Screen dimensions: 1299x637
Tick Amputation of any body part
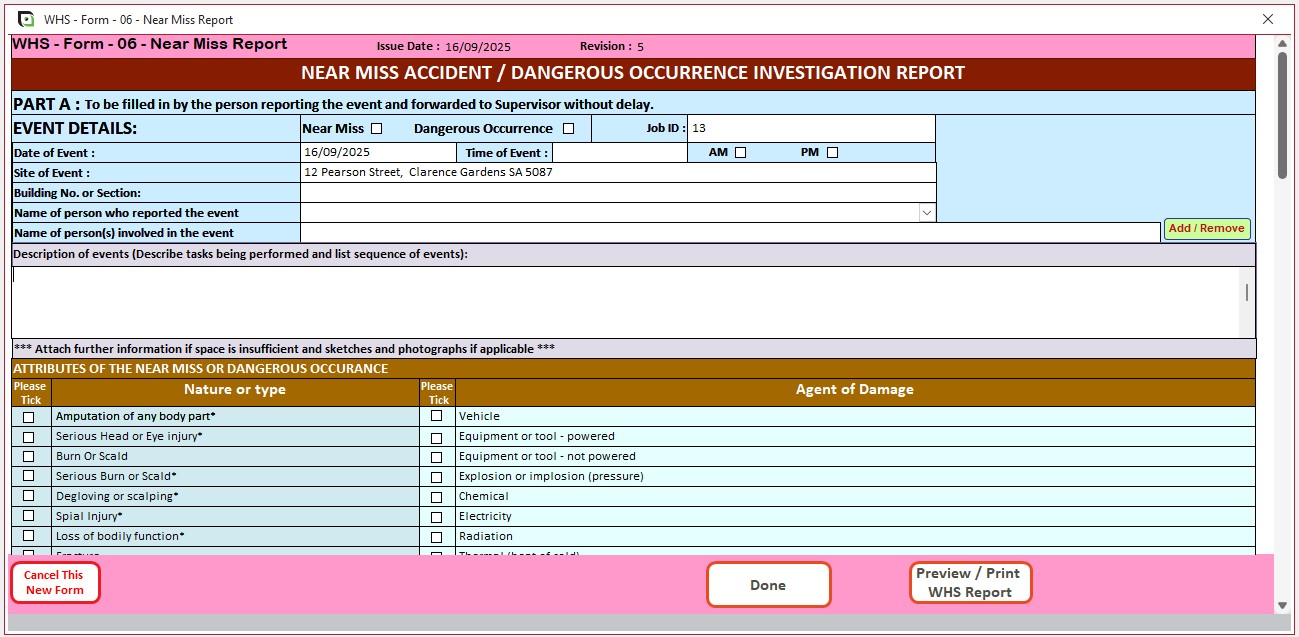pos(28,416)
